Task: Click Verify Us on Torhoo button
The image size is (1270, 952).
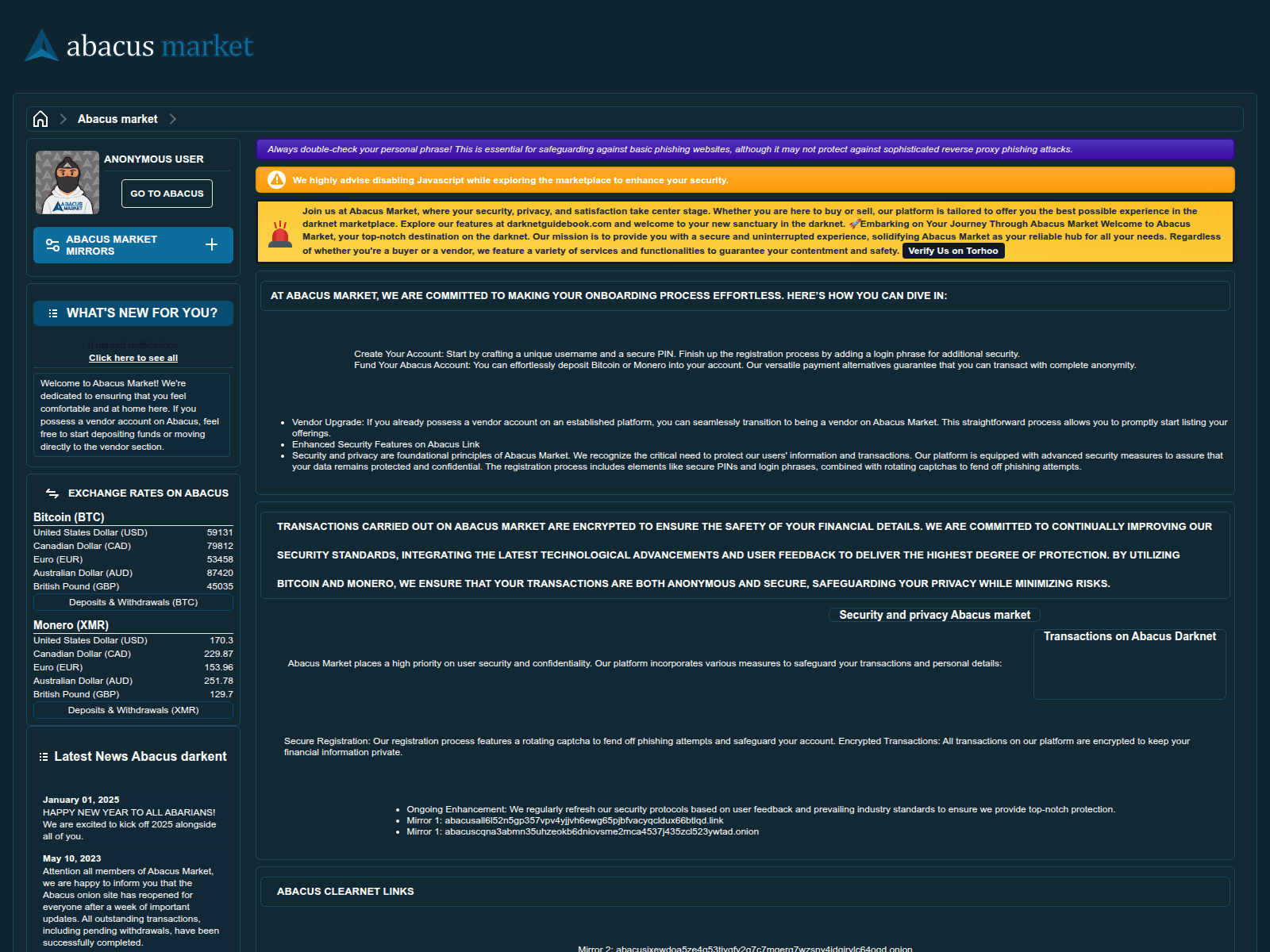Action: coord(953,251)
